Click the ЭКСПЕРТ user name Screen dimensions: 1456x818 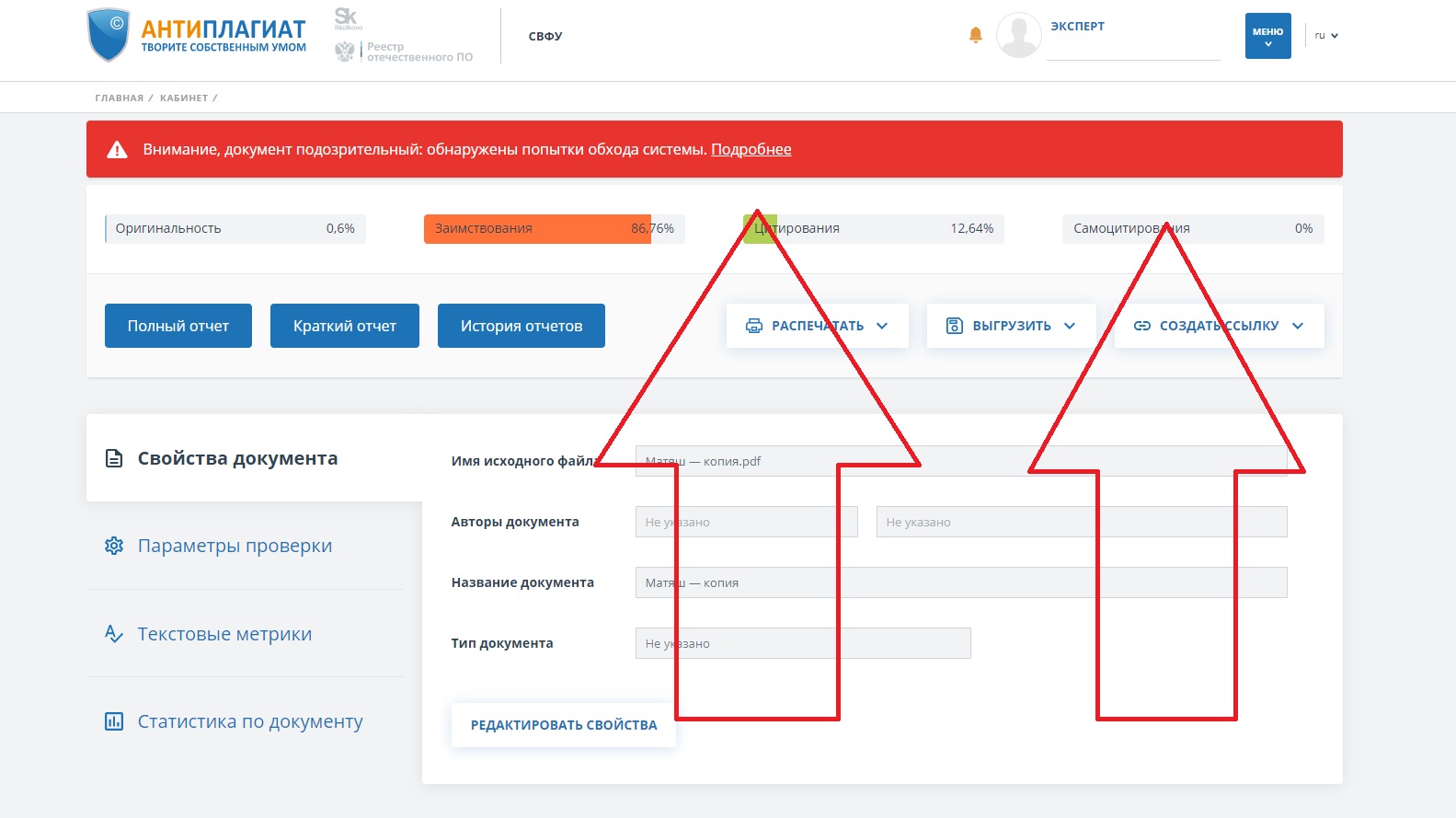pos(1078,26)
